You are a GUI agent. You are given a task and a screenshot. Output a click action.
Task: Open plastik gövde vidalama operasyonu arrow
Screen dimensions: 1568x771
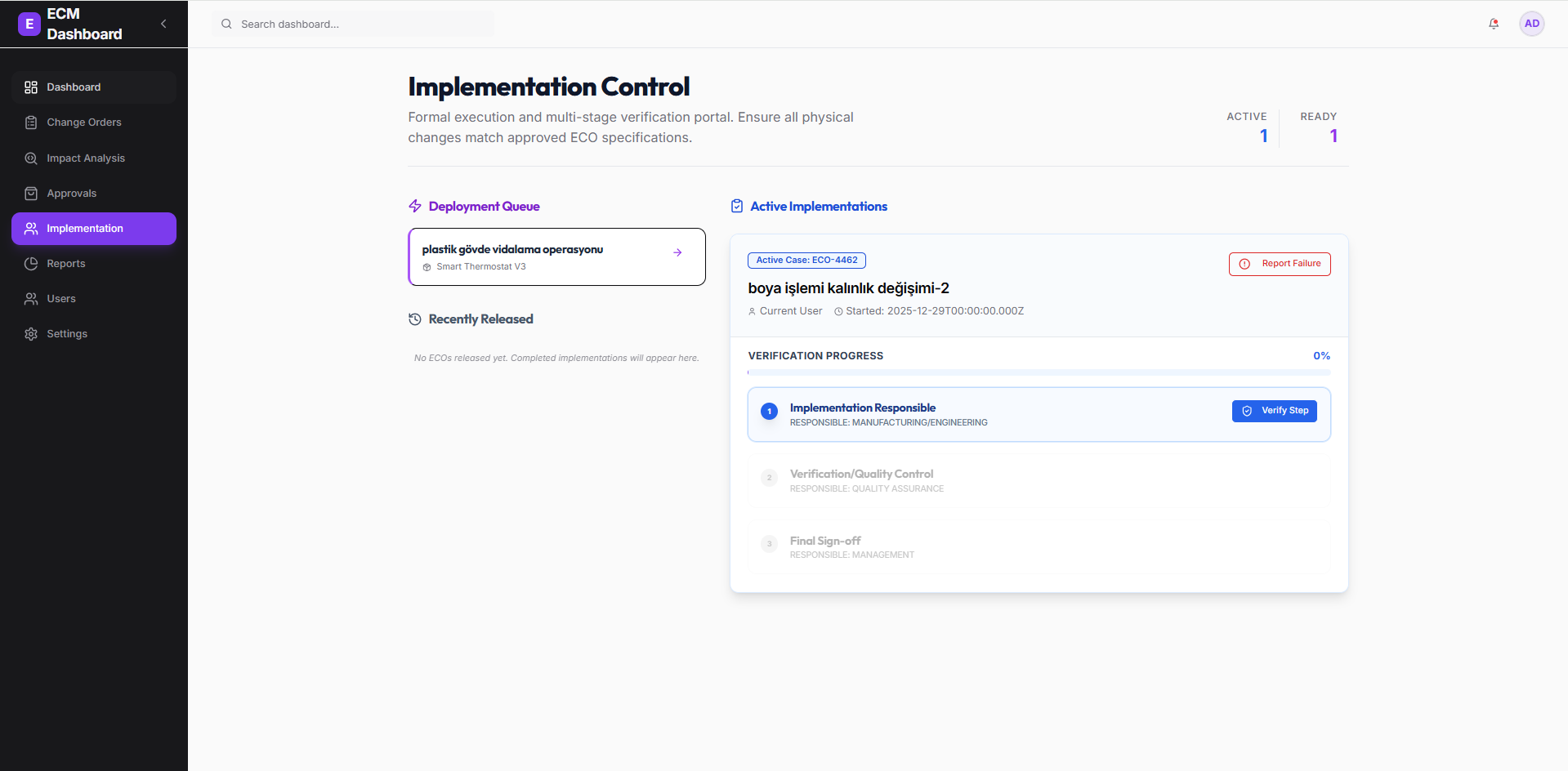tap(677, 252)
